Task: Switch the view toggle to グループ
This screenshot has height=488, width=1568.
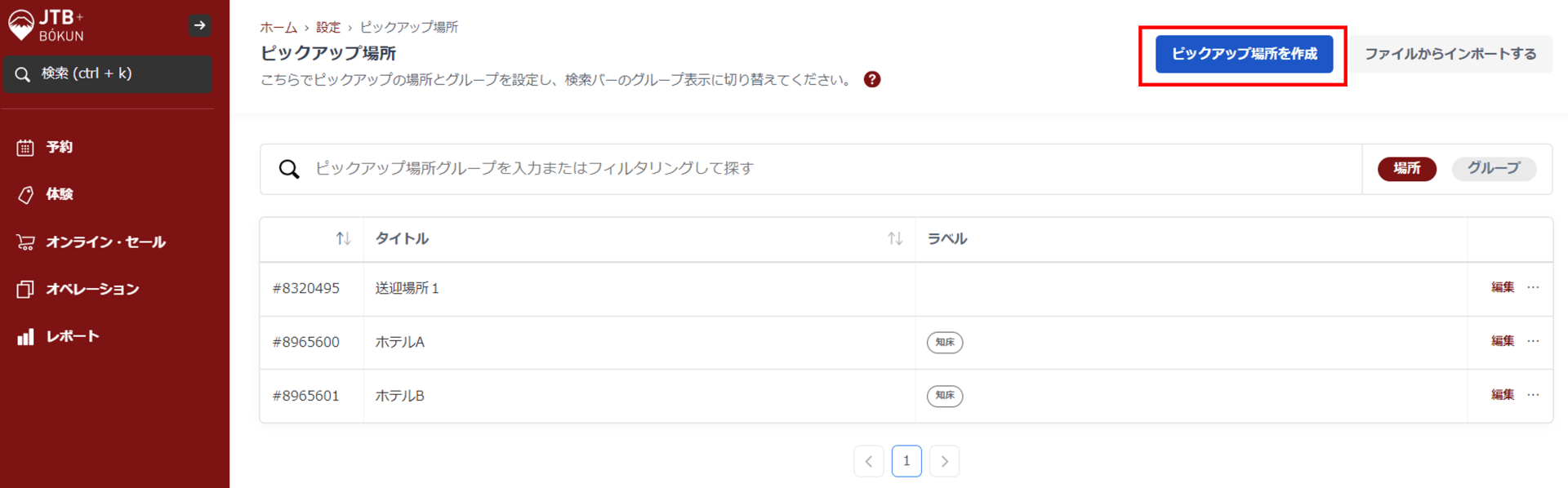Action: (1493, 168)
